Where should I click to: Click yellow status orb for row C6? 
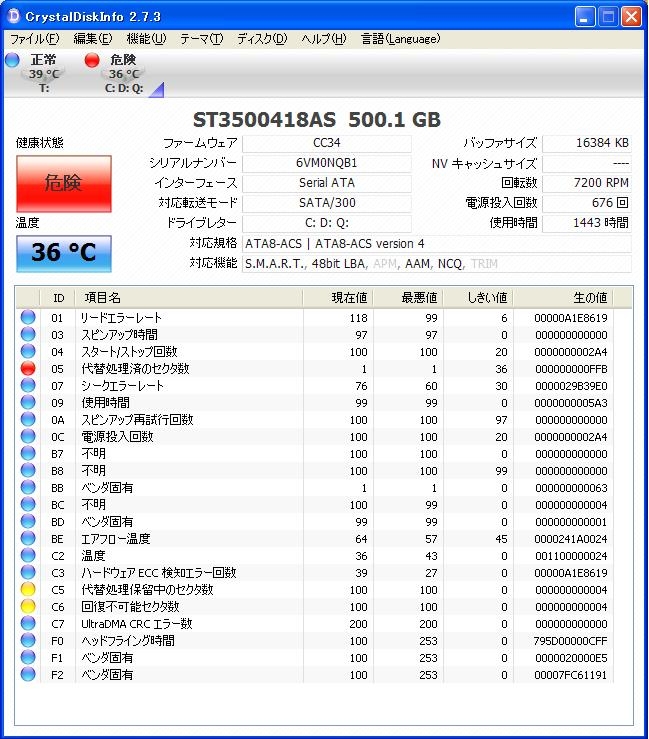pyautogui.click(x=28, y=606)
